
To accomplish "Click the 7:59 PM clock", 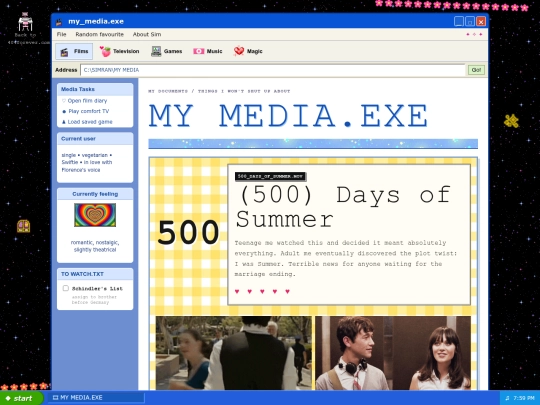I will [524, 398].
